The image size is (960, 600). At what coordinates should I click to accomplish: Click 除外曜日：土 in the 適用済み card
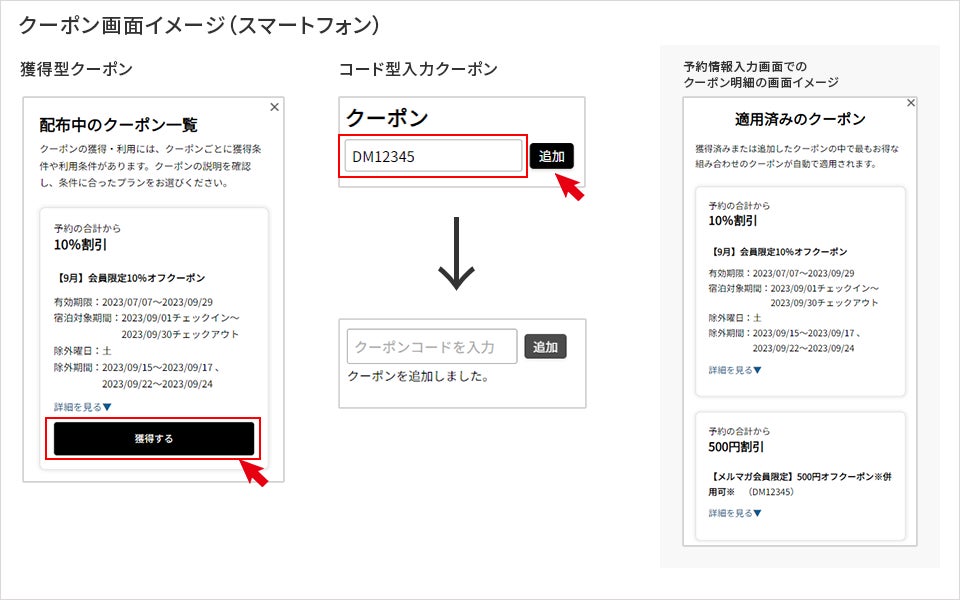point(735,318)
